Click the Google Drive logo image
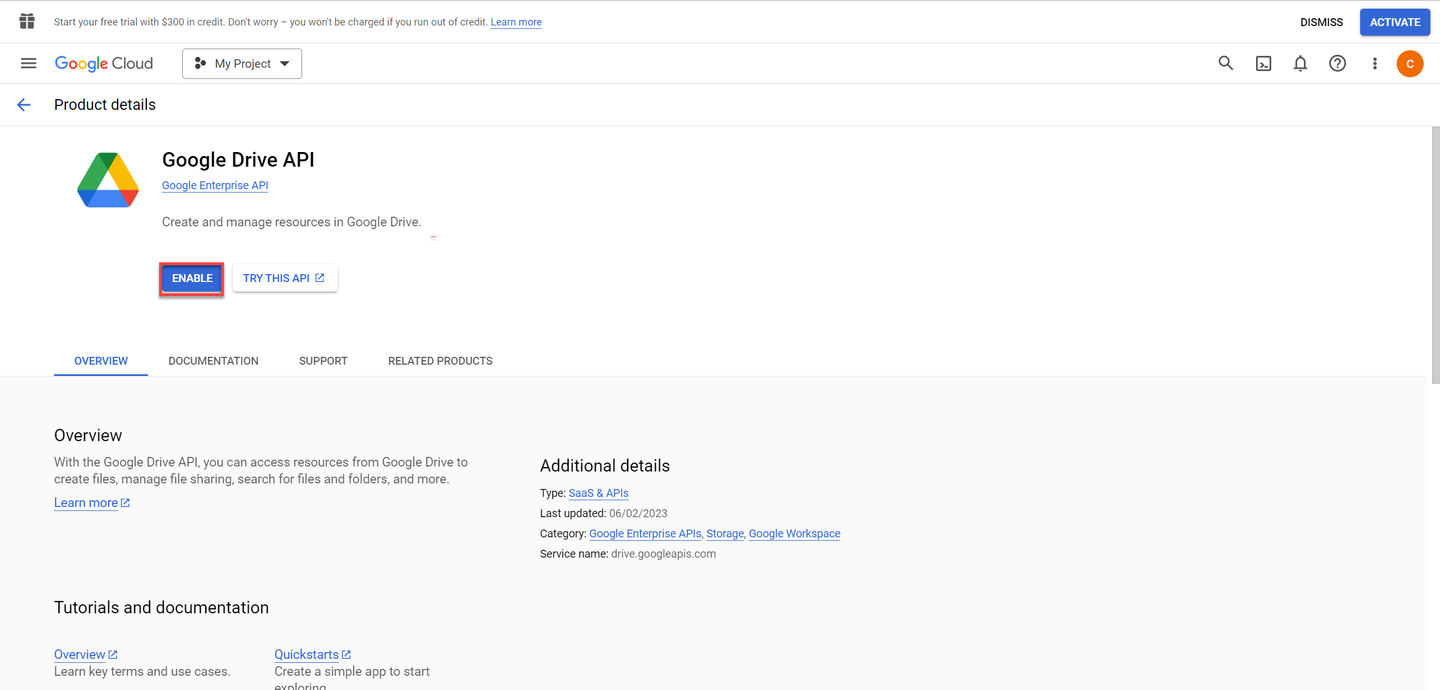 (108, 180)
